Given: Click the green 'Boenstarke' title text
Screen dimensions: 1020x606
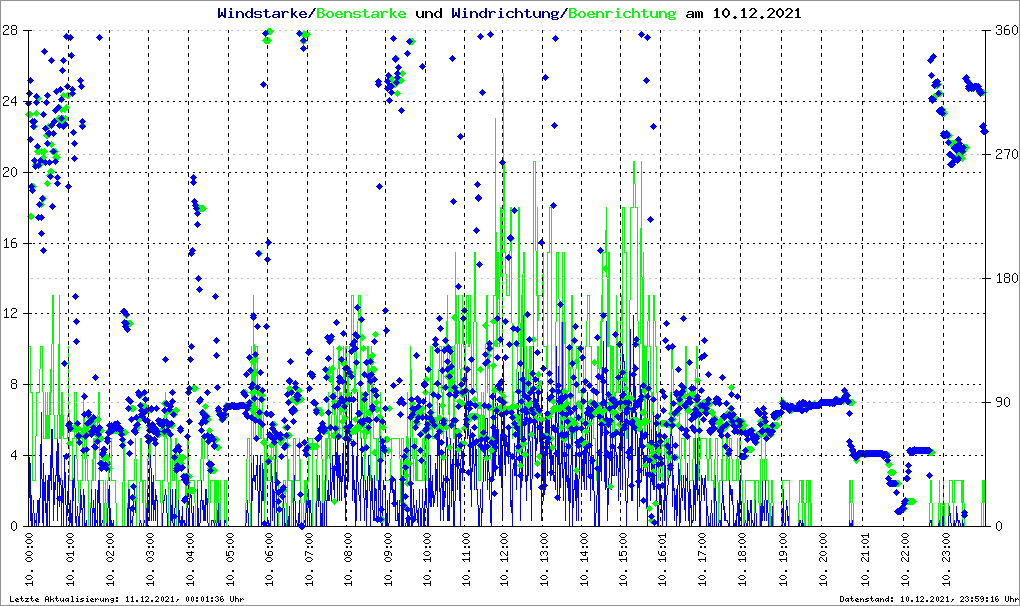Looking at the screenshot, I should [361, 14].
